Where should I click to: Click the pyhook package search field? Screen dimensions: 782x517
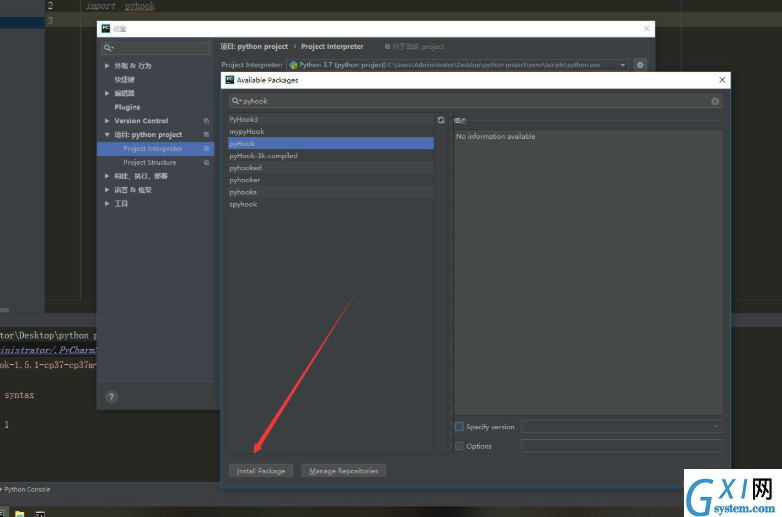[x=475, y=101]
